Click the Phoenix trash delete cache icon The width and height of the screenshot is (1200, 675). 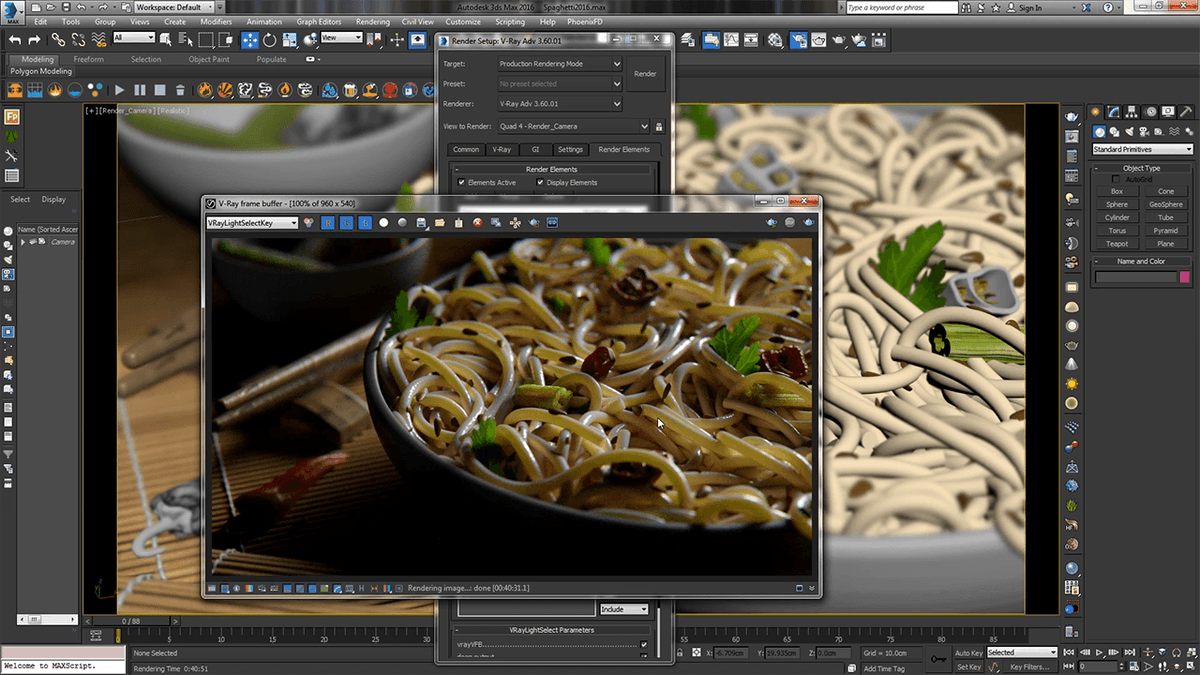(181, 90)
